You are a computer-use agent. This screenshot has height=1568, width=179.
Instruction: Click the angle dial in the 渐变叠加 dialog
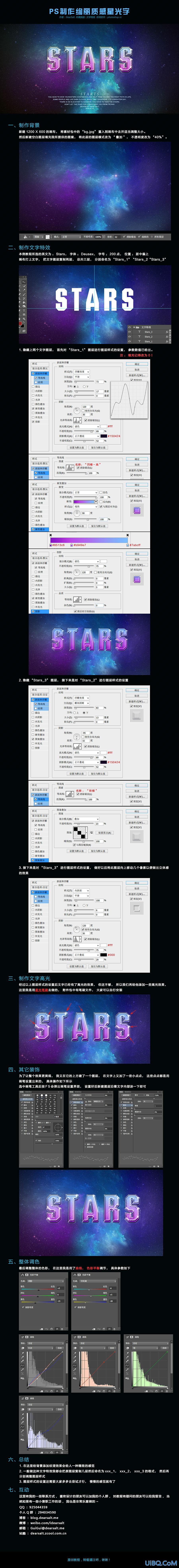tap(77, 513)
